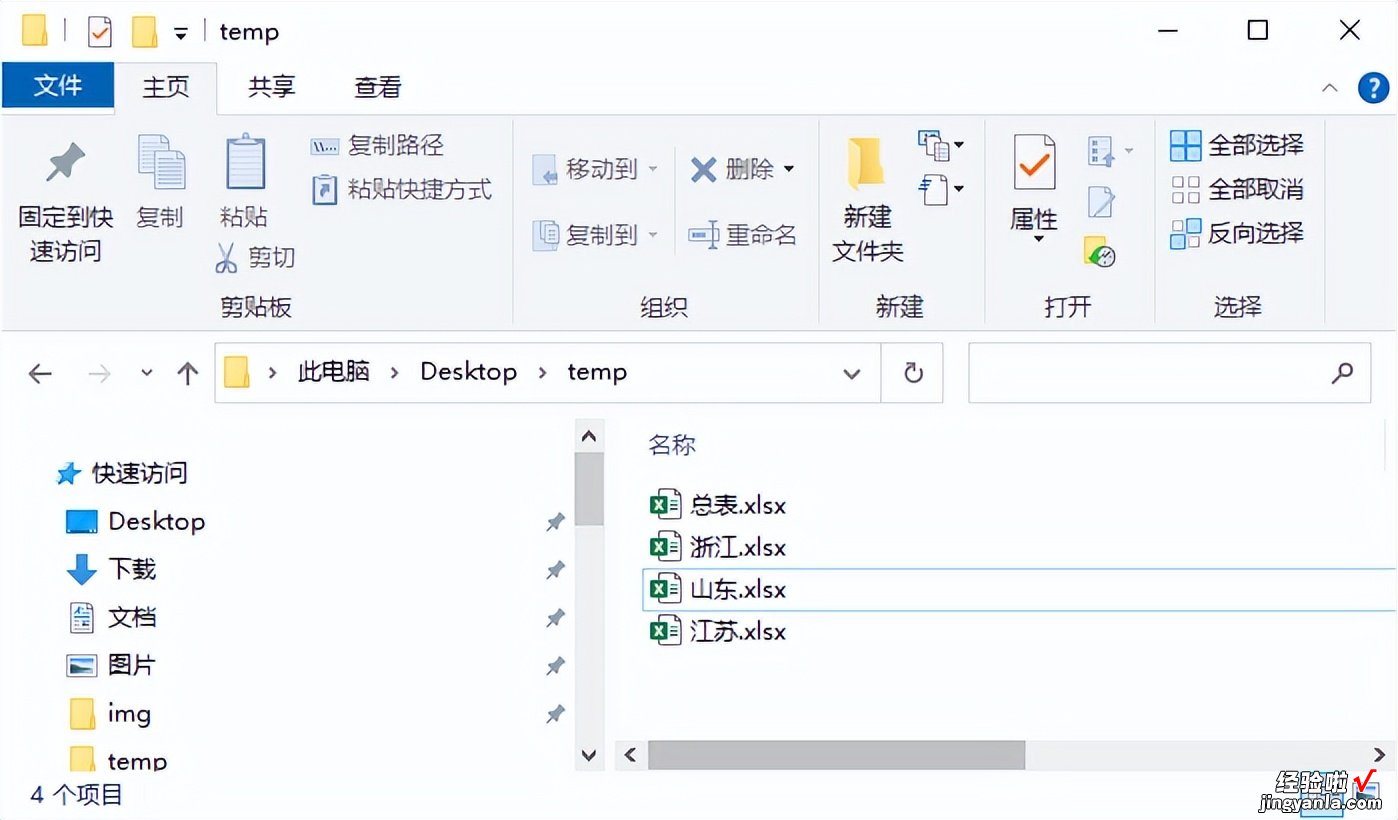Select Pictures (图片) in navigation pane
The image size is (1398, 820).
[112, 665]
